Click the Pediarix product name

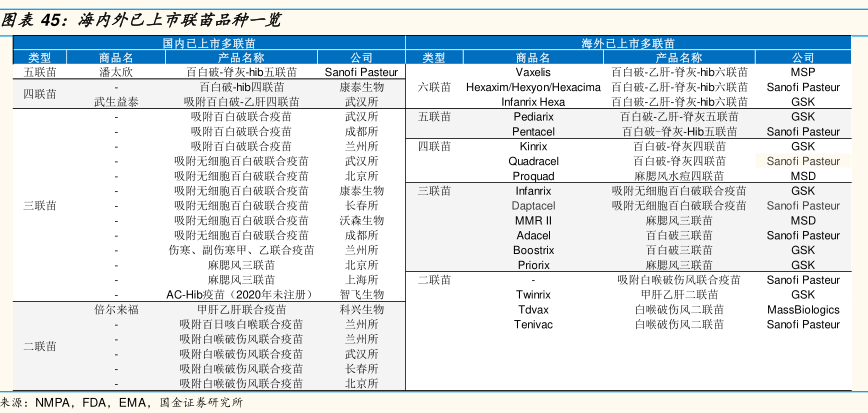pyautogui.click(x=533, y=117)
